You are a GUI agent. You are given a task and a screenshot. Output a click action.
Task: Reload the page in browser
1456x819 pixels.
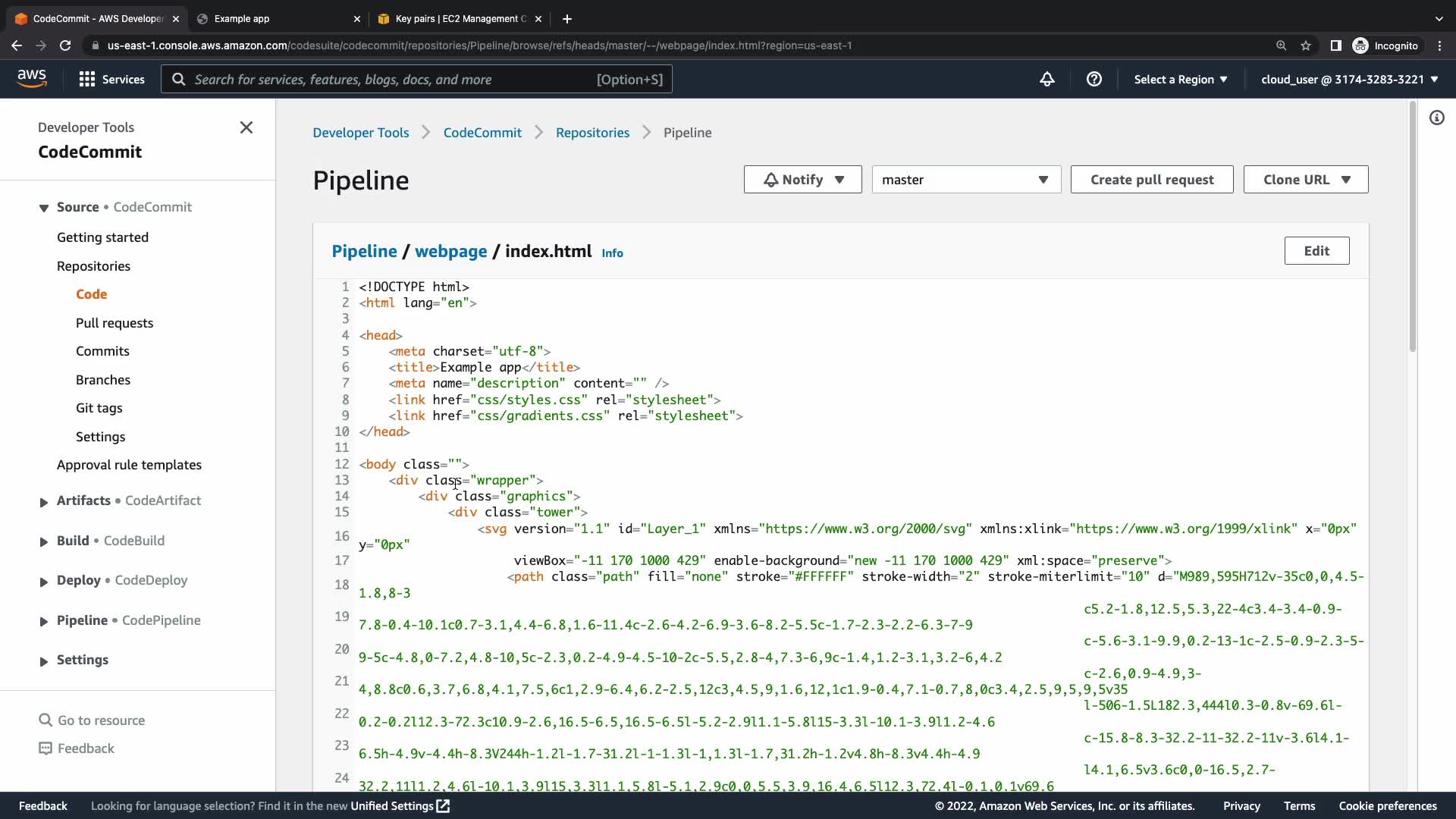[65, 45]
